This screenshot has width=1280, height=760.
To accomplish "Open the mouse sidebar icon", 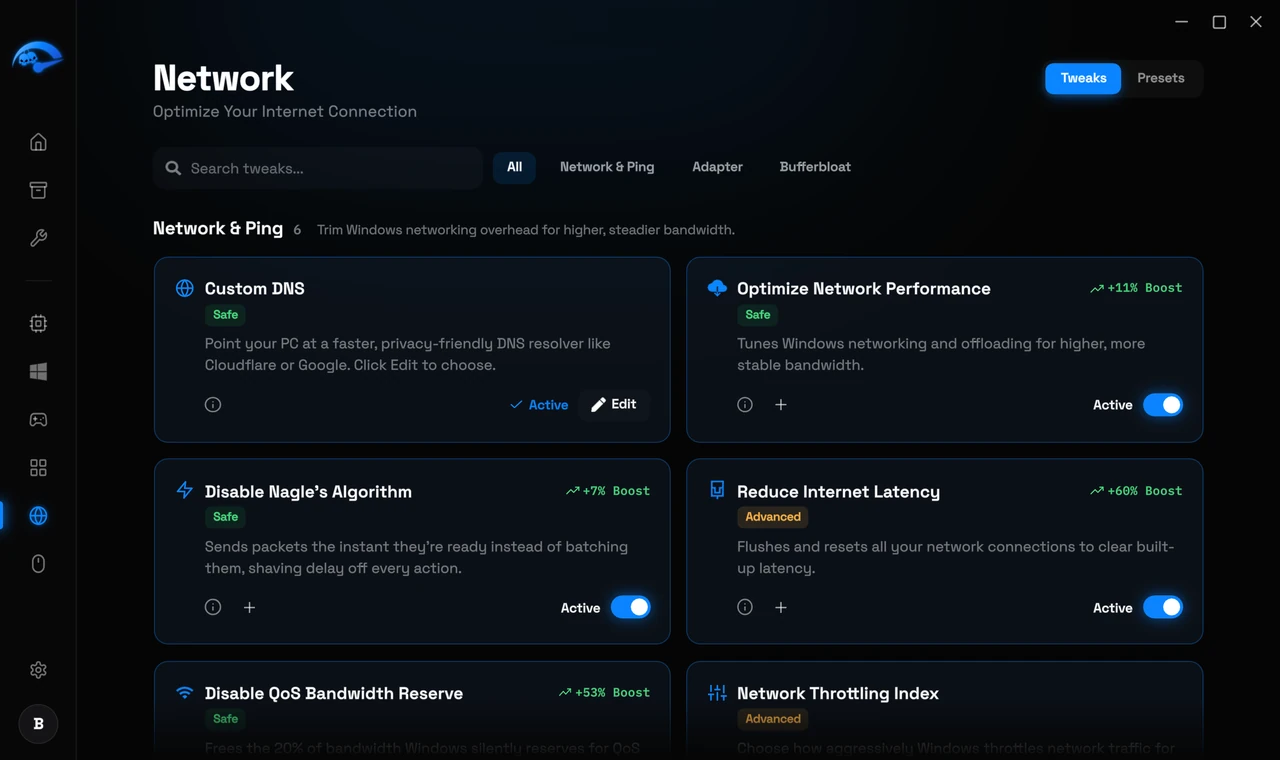I will (x=38, y=564).
